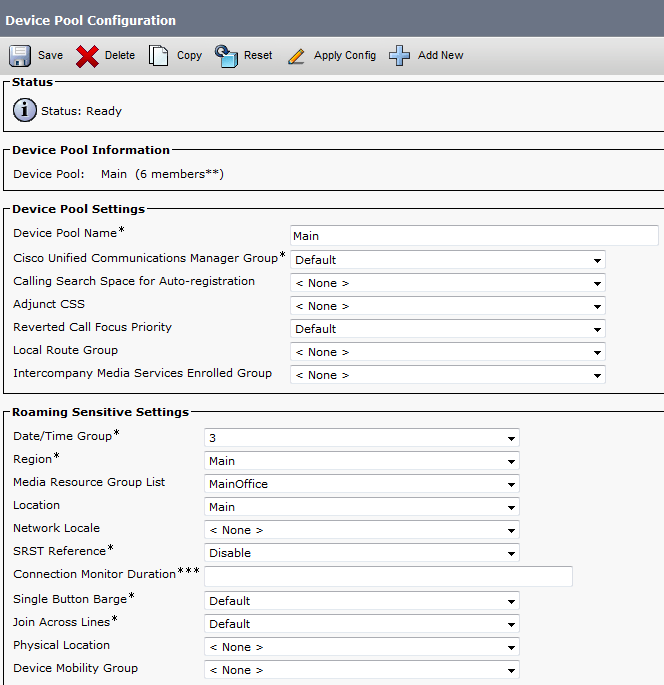This screenshot has height=685, width=664.
Task: Click the Device Pool Name text field
Action: point(473,236)
